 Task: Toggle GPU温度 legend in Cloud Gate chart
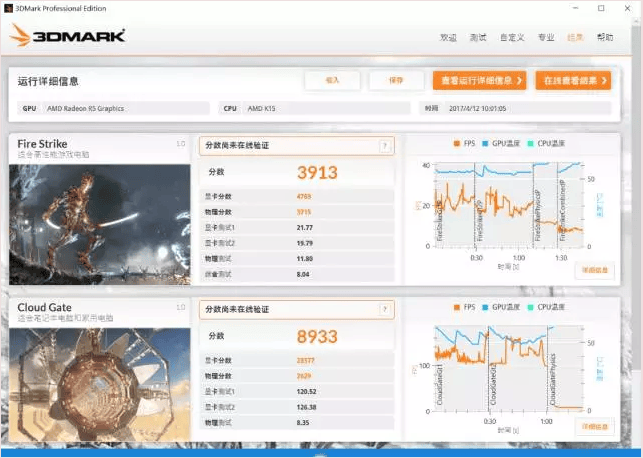click(x=501, y=307)
